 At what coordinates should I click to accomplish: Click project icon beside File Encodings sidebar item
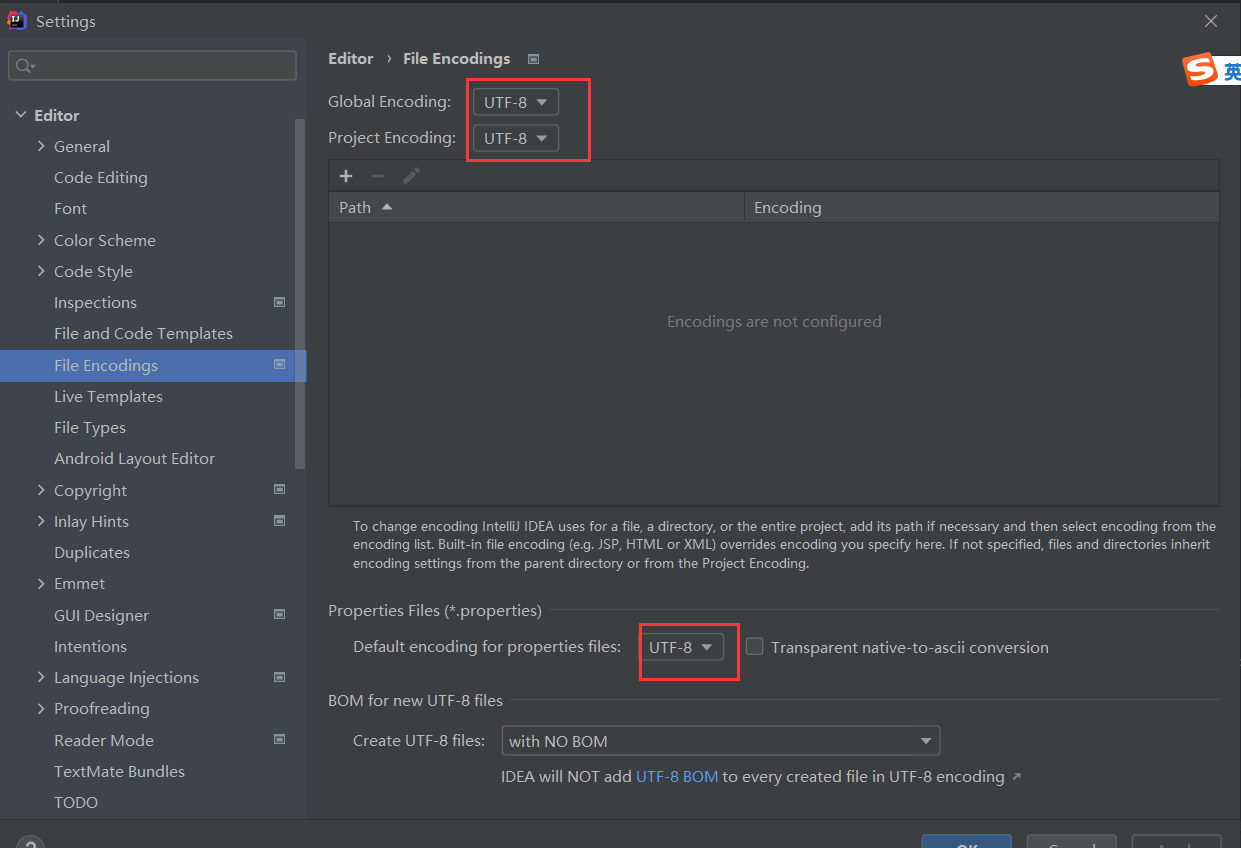coord(280,365)
